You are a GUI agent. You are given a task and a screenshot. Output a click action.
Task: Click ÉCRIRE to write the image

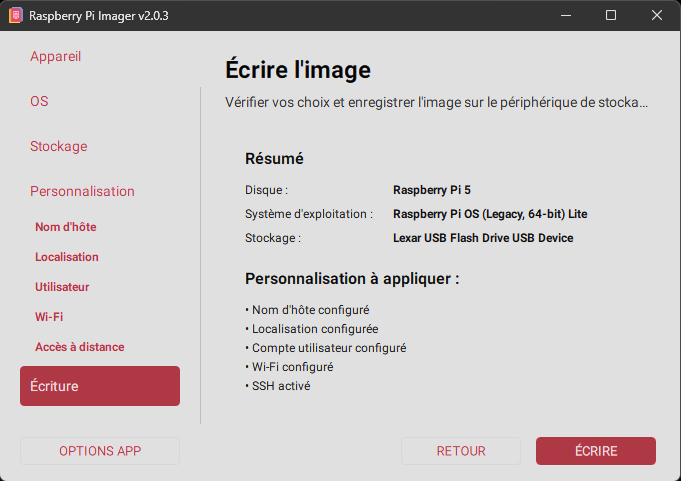[x=596, y=451]
